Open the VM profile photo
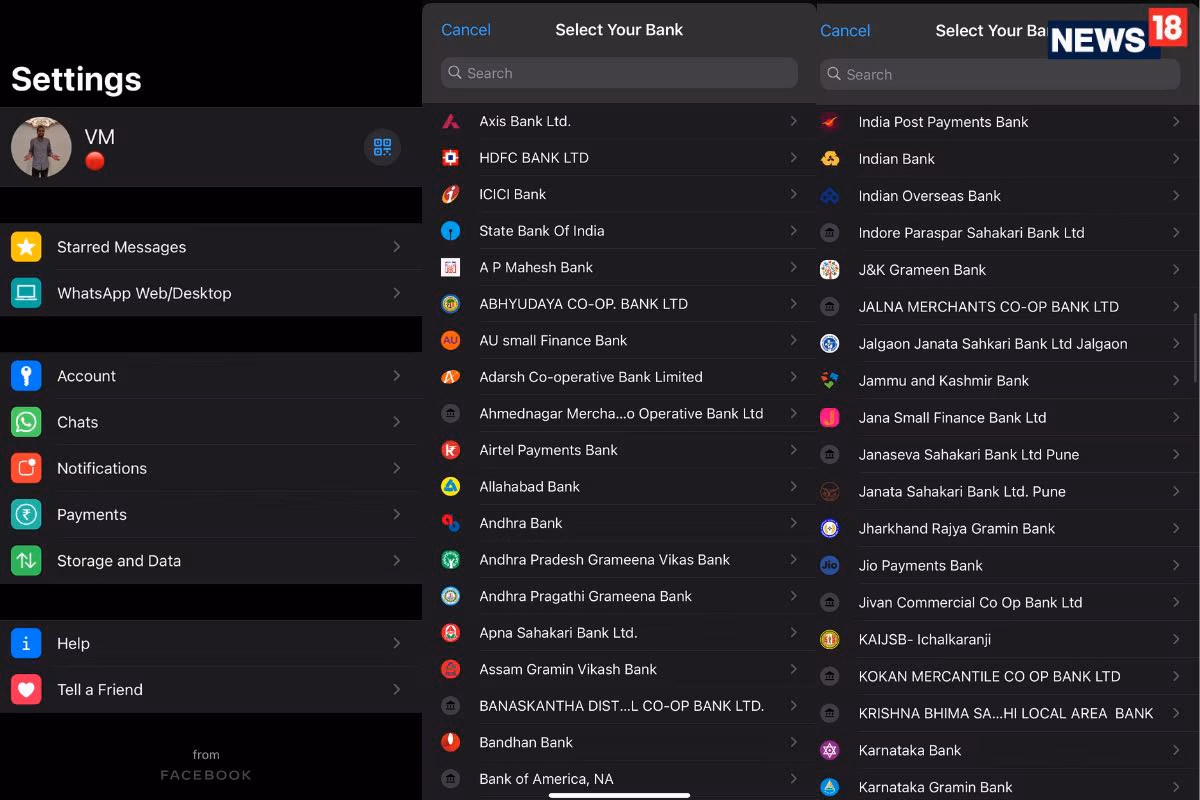 click(x=41, y=147)
